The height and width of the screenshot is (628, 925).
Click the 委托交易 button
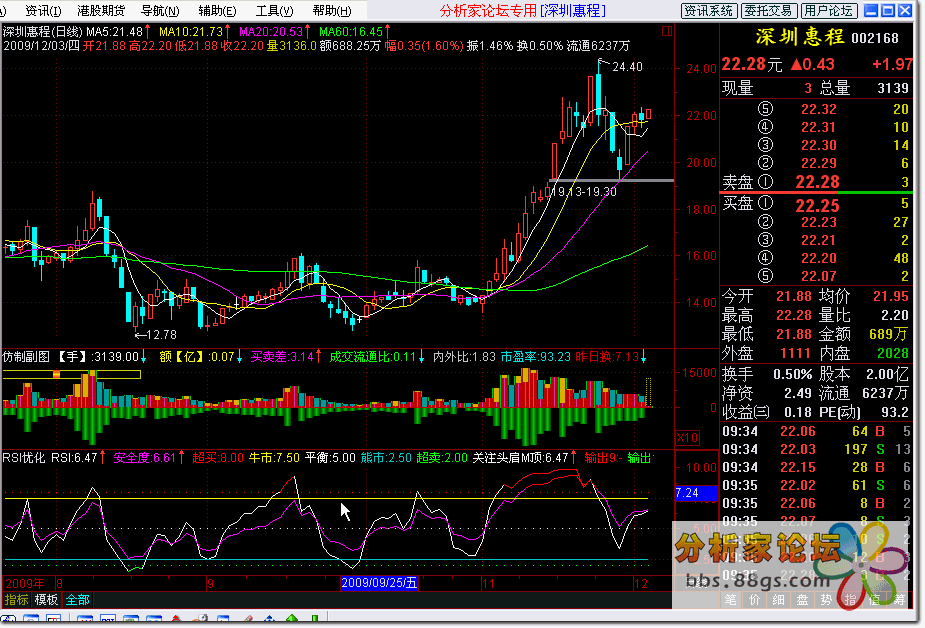click(769, 11)
